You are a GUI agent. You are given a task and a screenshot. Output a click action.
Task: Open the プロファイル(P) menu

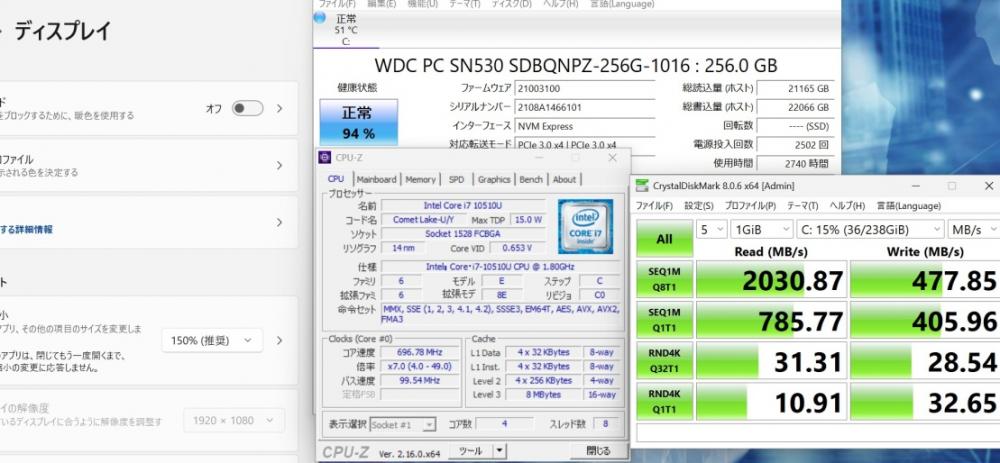click(x=750, y=206)
